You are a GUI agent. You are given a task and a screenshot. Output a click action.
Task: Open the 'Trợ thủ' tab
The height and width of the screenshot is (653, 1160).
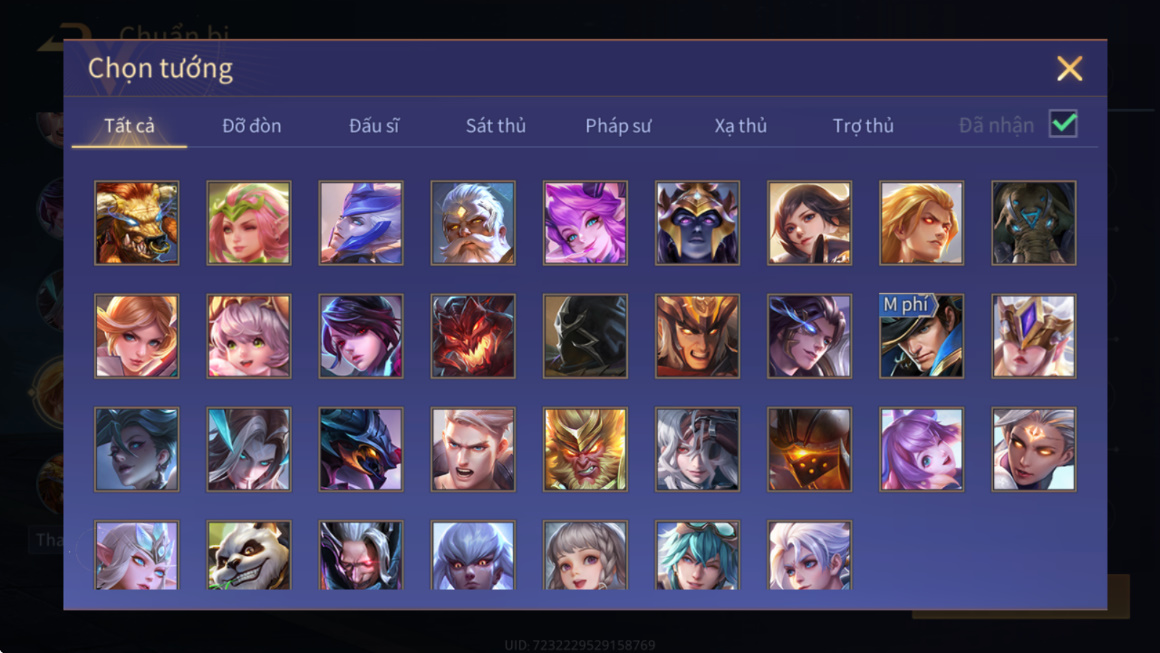pos(863,126)
